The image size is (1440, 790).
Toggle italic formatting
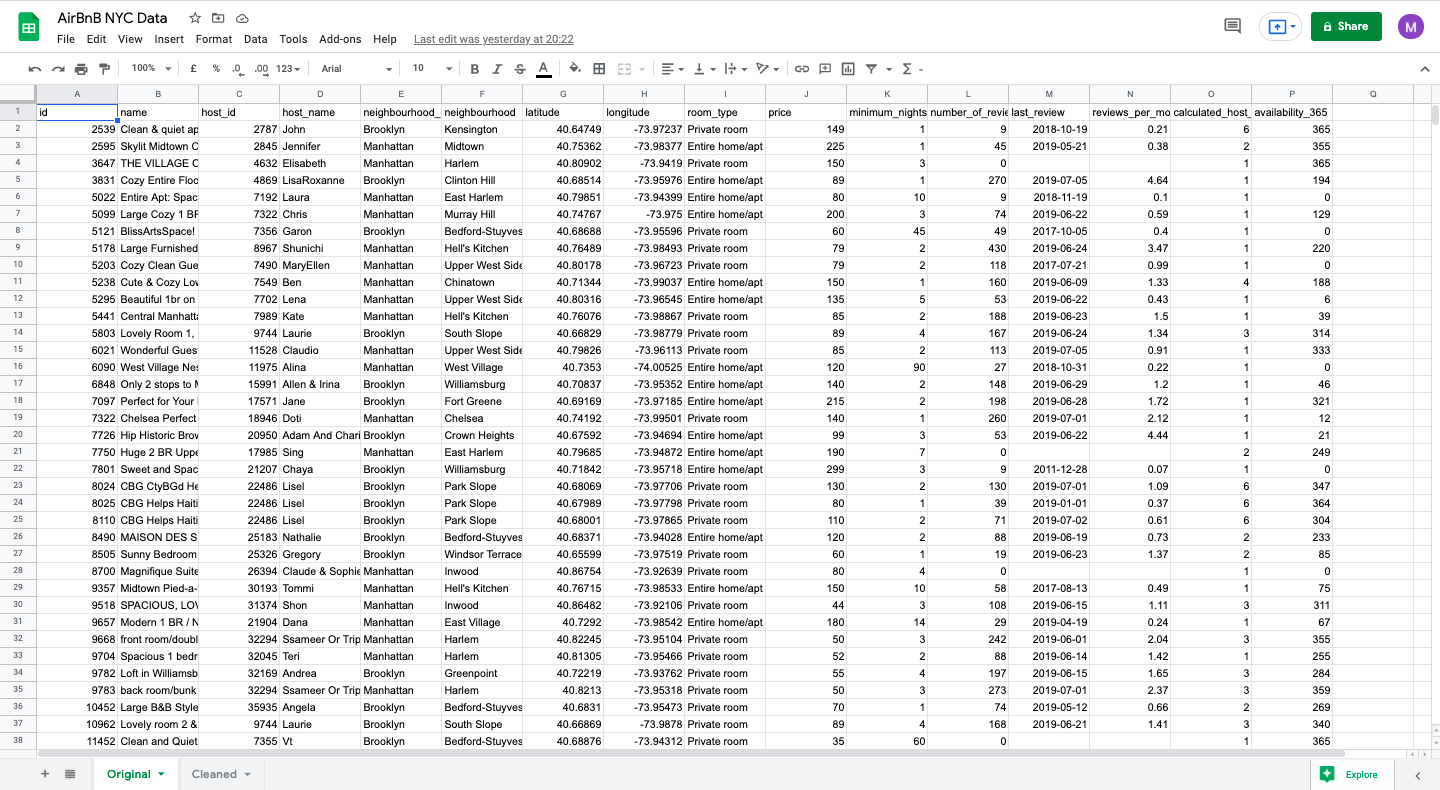497,69
